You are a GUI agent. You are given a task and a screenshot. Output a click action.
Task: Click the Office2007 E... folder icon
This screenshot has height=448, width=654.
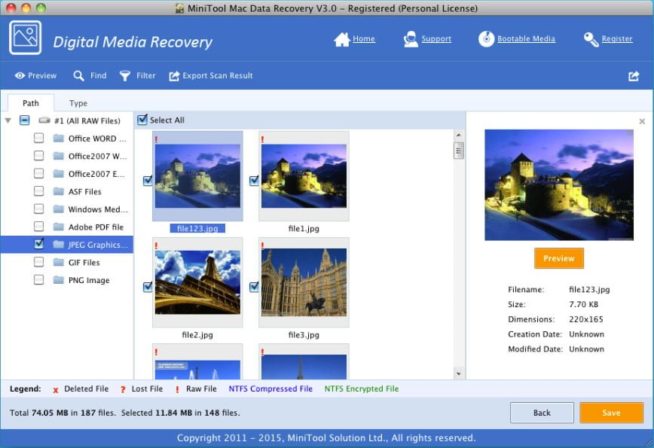tap(59, 174)
